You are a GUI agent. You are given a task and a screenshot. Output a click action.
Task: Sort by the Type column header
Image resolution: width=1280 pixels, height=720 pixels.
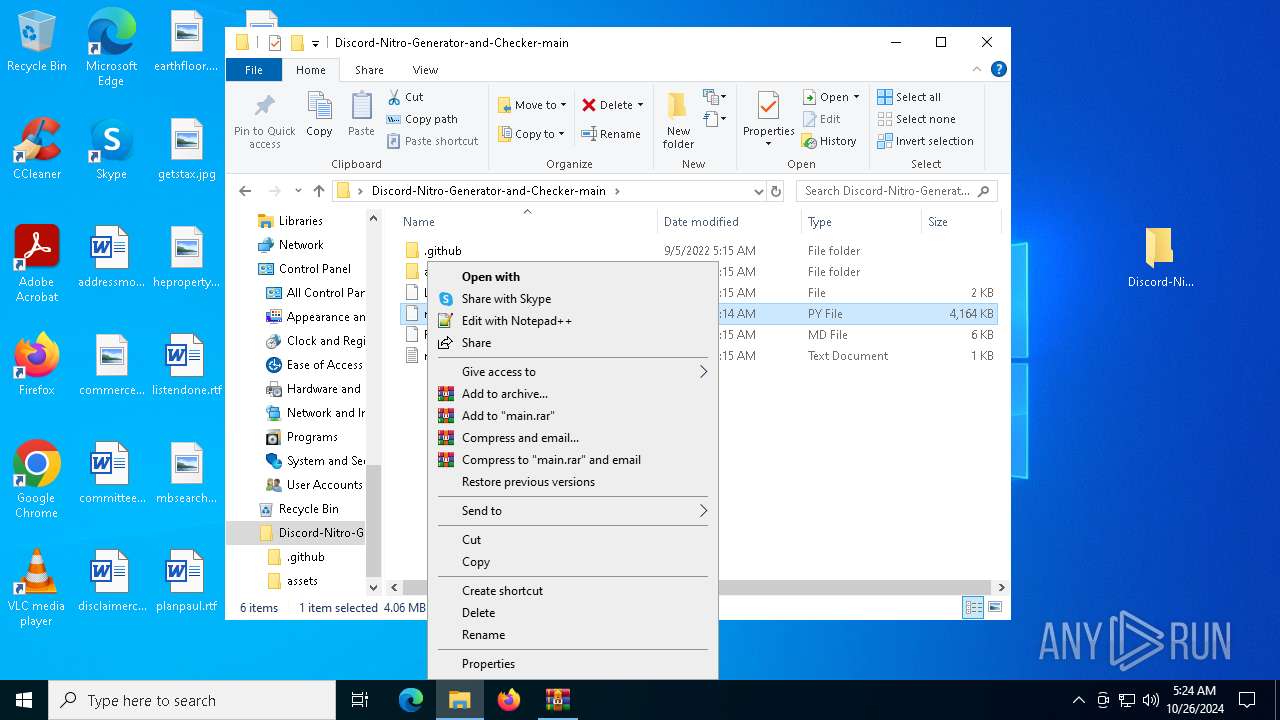(x=862, y=222)
